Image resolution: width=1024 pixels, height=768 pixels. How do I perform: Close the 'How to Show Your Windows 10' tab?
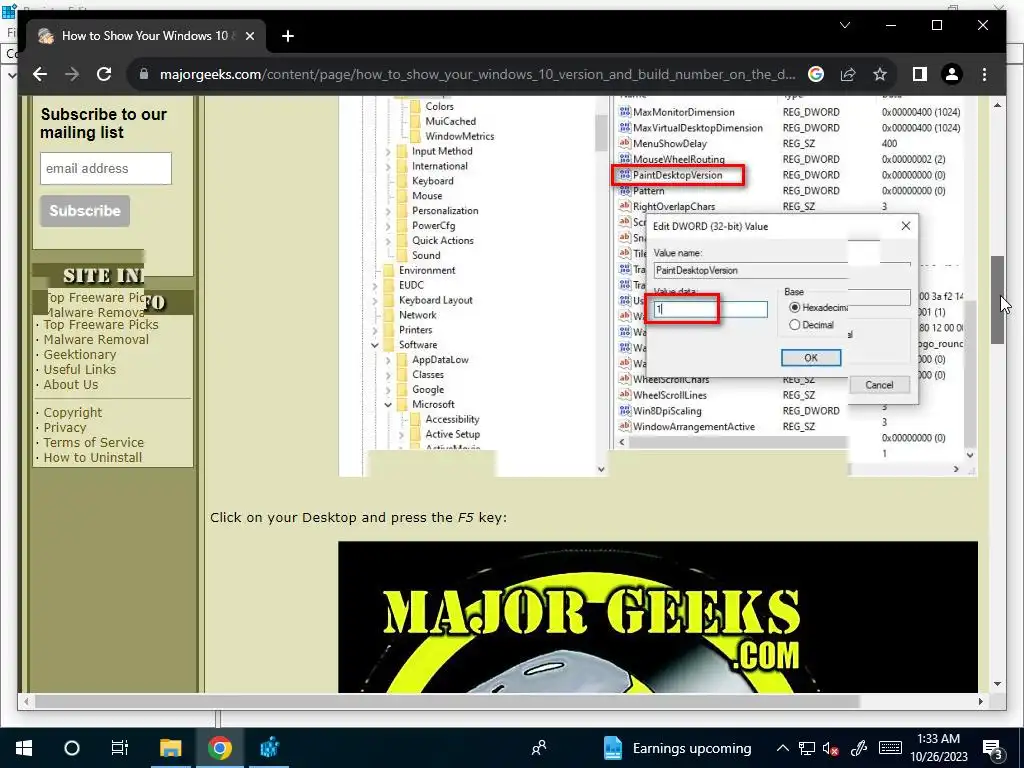[x=249, y=37]
